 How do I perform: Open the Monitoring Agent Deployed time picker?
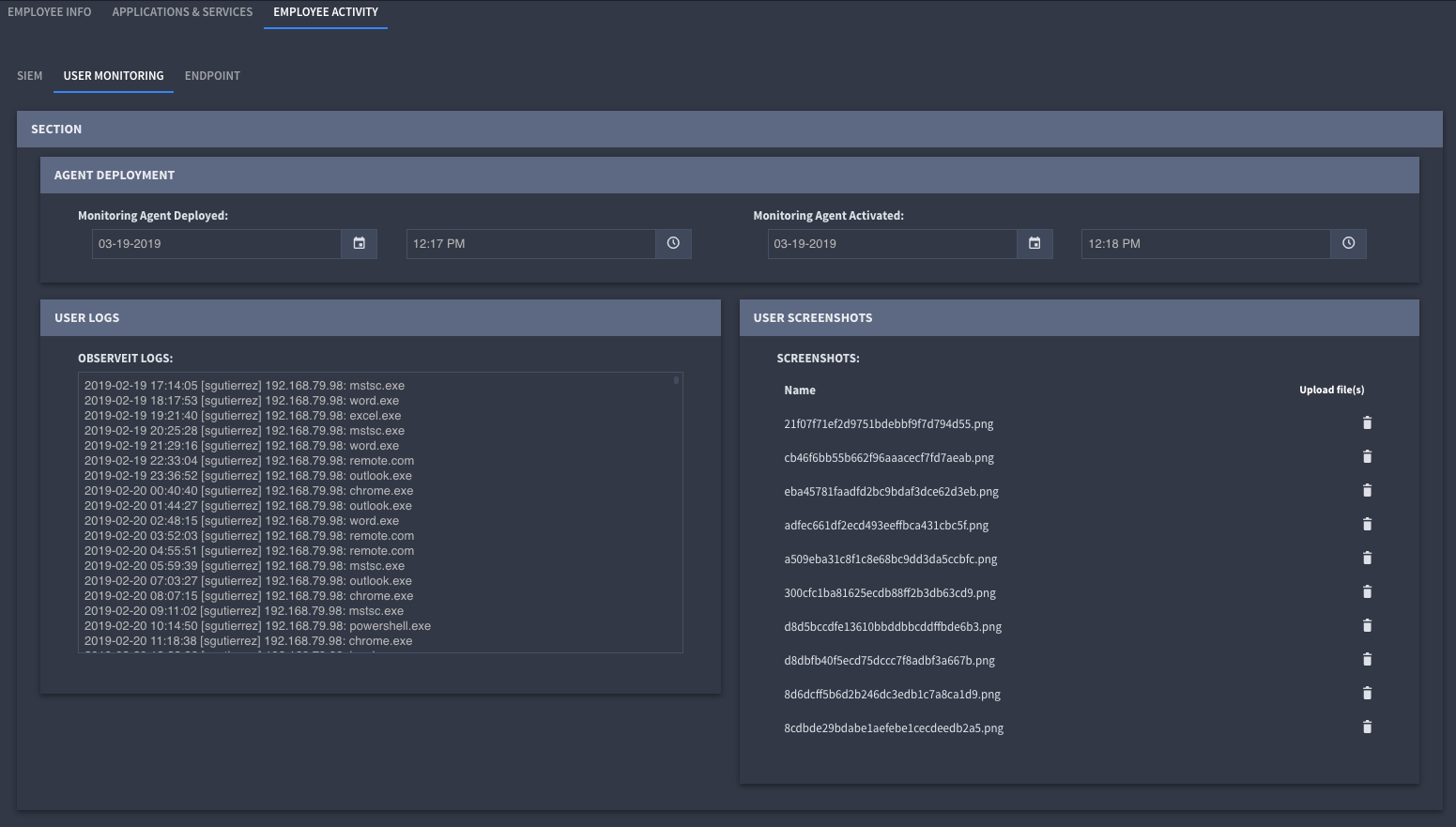[673, 243]
